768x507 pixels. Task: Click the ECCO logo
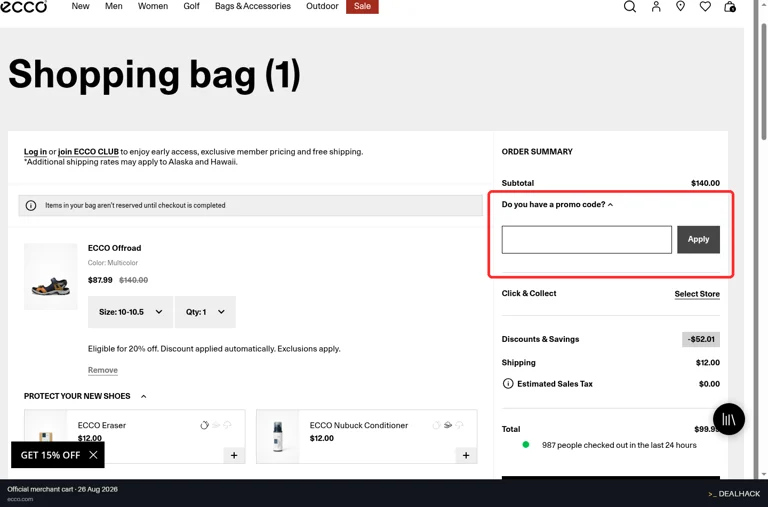point(24,6)
